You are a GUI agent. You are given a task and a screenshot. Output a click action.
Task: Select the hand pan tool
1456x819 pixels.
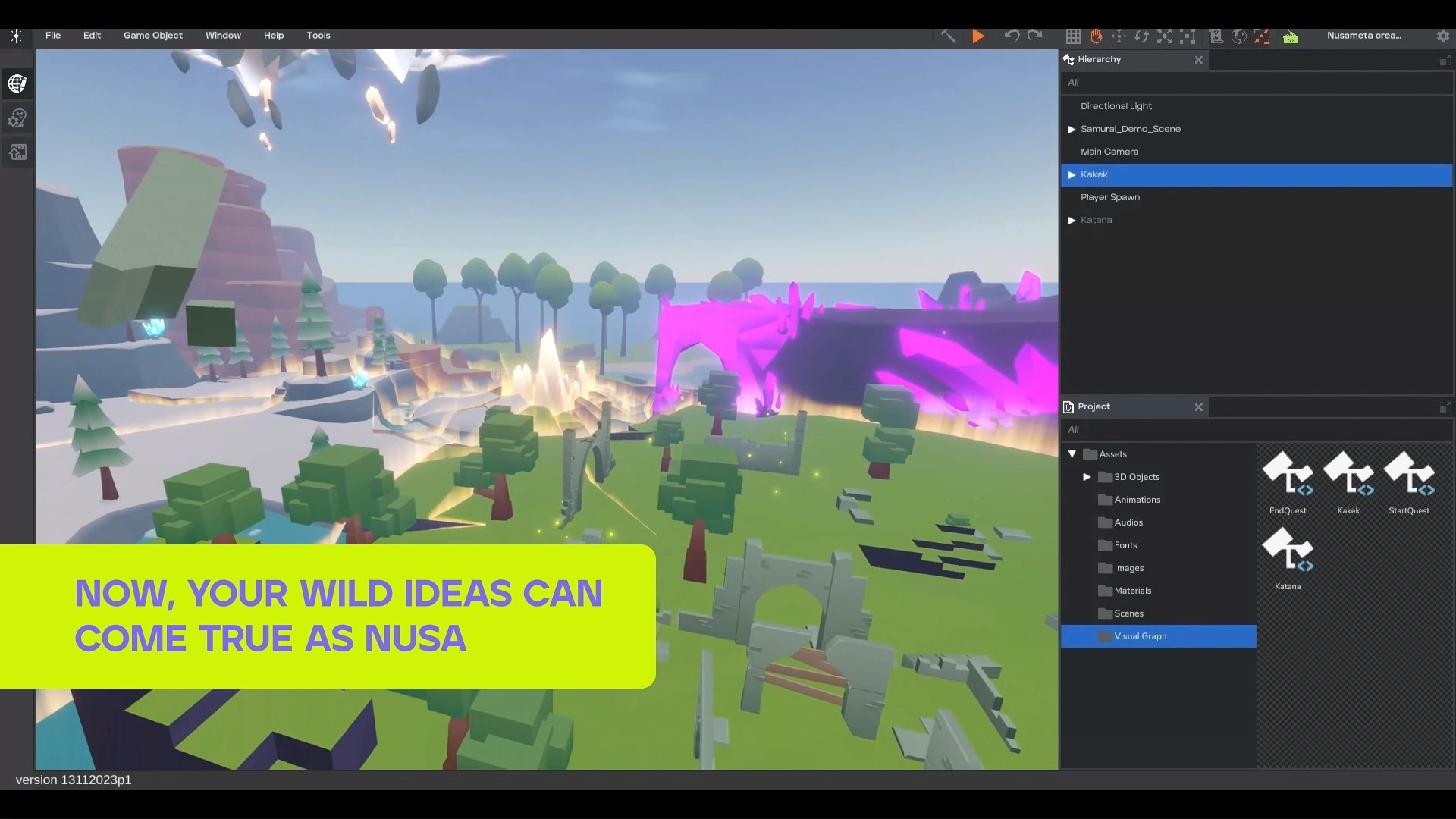(1096, 36)
